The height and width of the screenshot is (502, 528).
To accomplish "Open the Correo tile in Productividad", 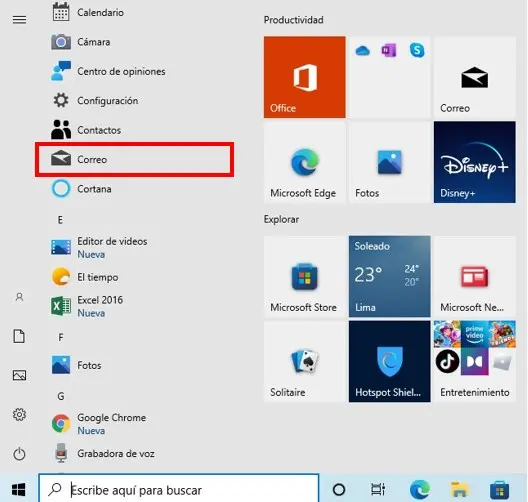I will [x=474, y=77].
